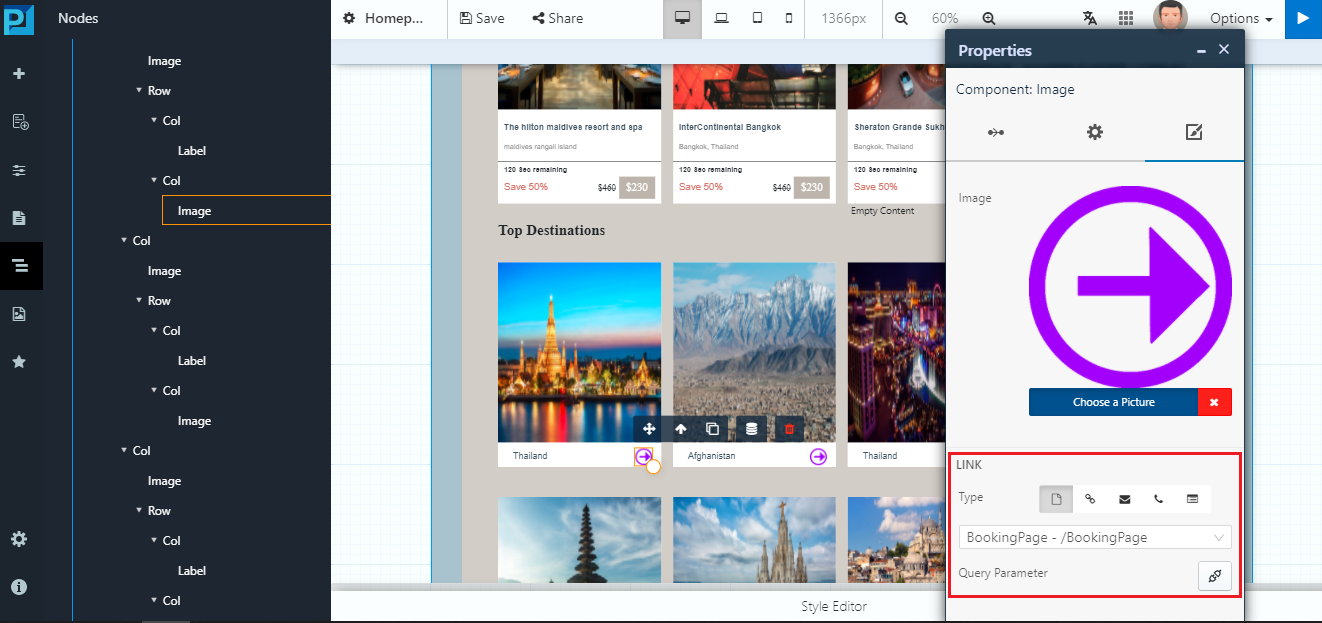1322x623 pixels.
Task: Switch to mobile phone viewport icon
Action: 789,18
